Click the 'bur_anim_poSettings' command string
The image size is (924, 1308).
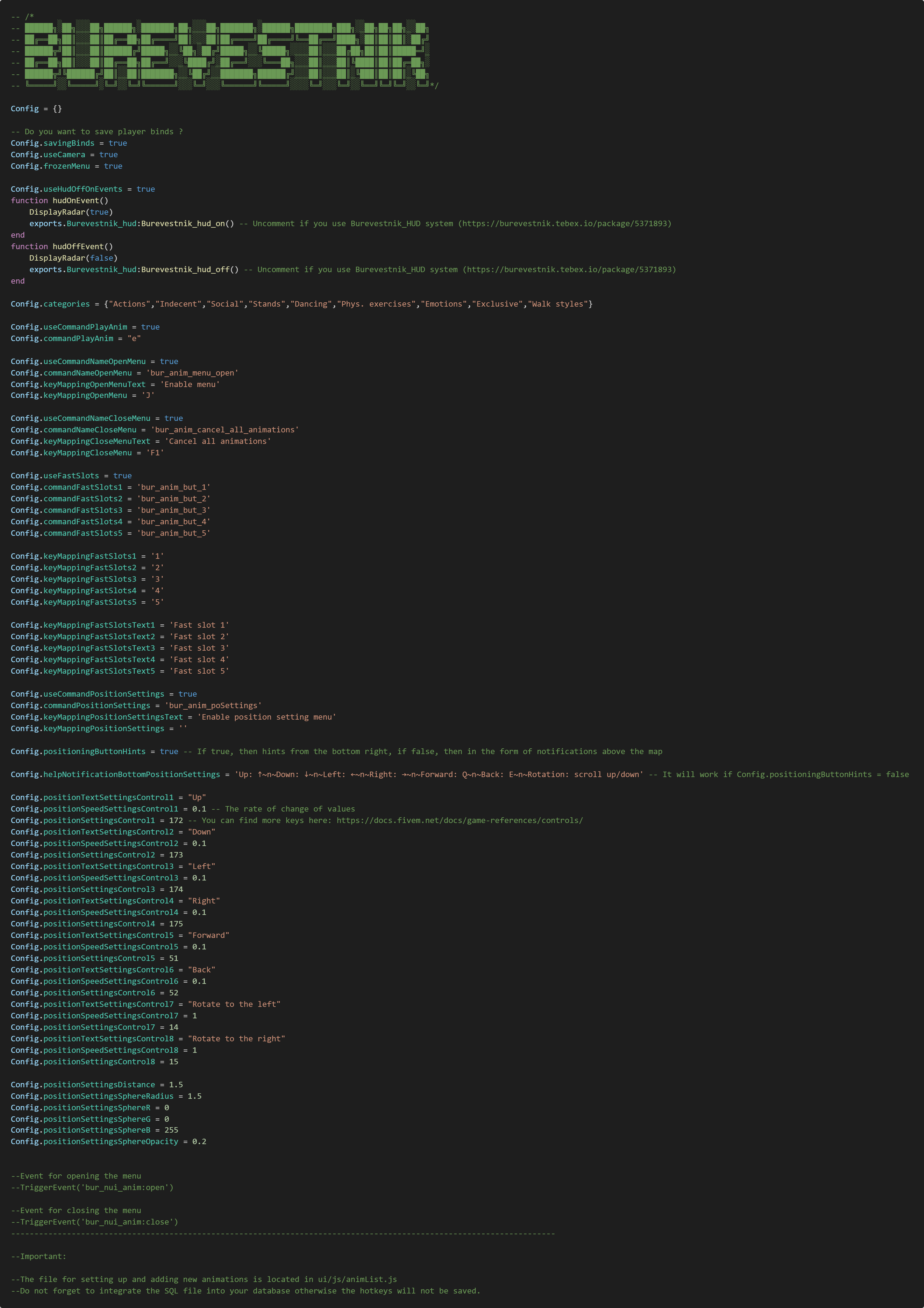(213, 705)
